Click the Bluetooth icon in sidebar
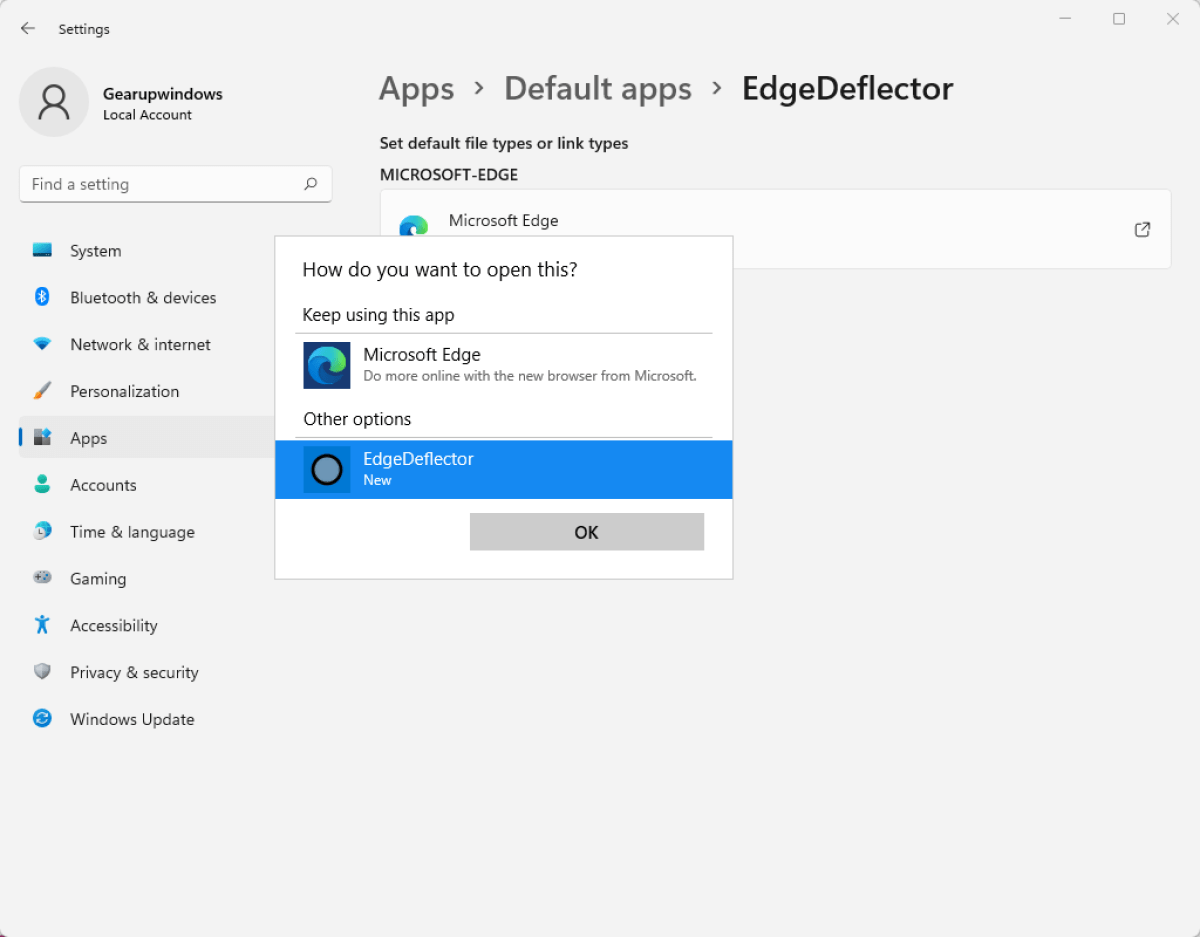This screenshot has height=937, width=1200. click(x=42, y=297)
